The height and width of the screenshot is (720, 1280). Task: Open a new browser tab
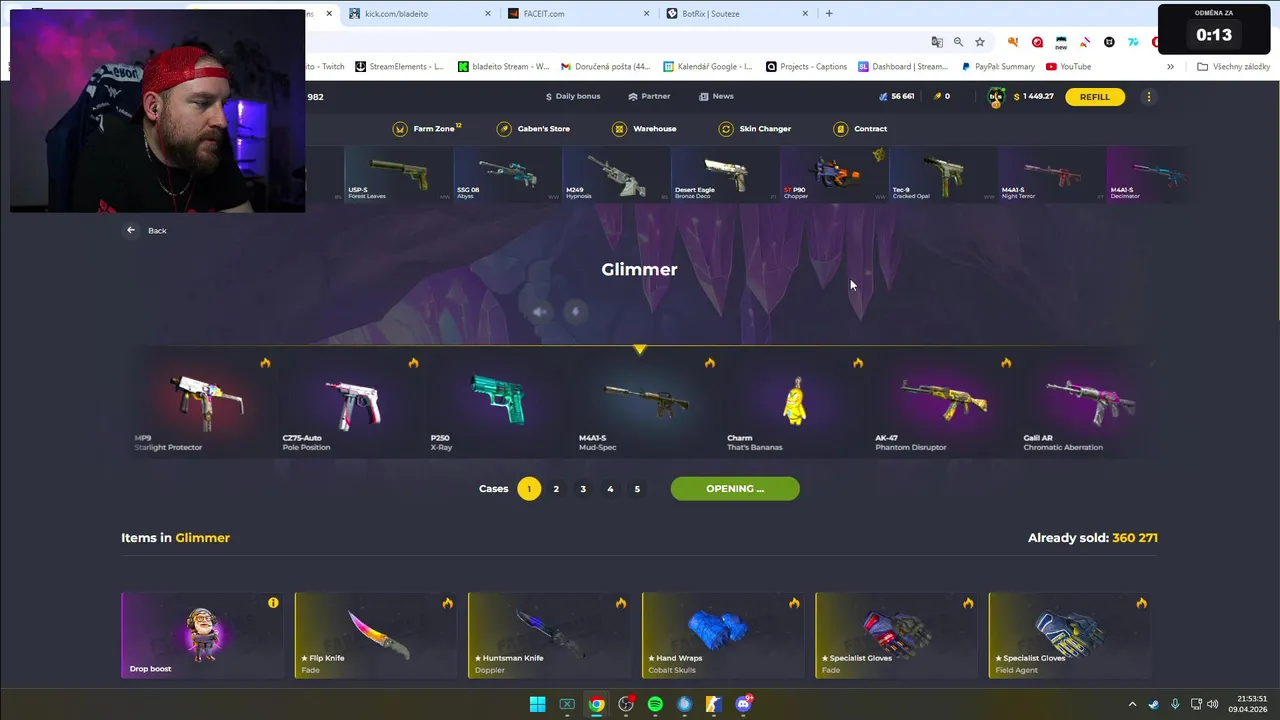click(x=829, y=14)
